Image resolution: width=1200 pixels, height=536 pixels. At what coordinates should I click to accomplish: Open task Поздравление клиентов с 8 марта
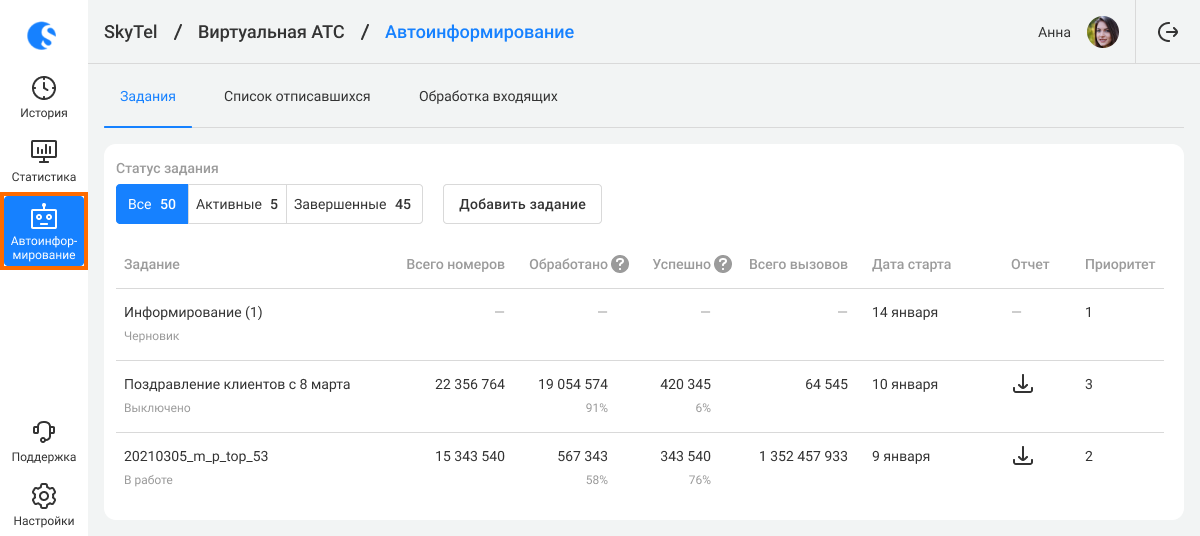tap(237, 384)
